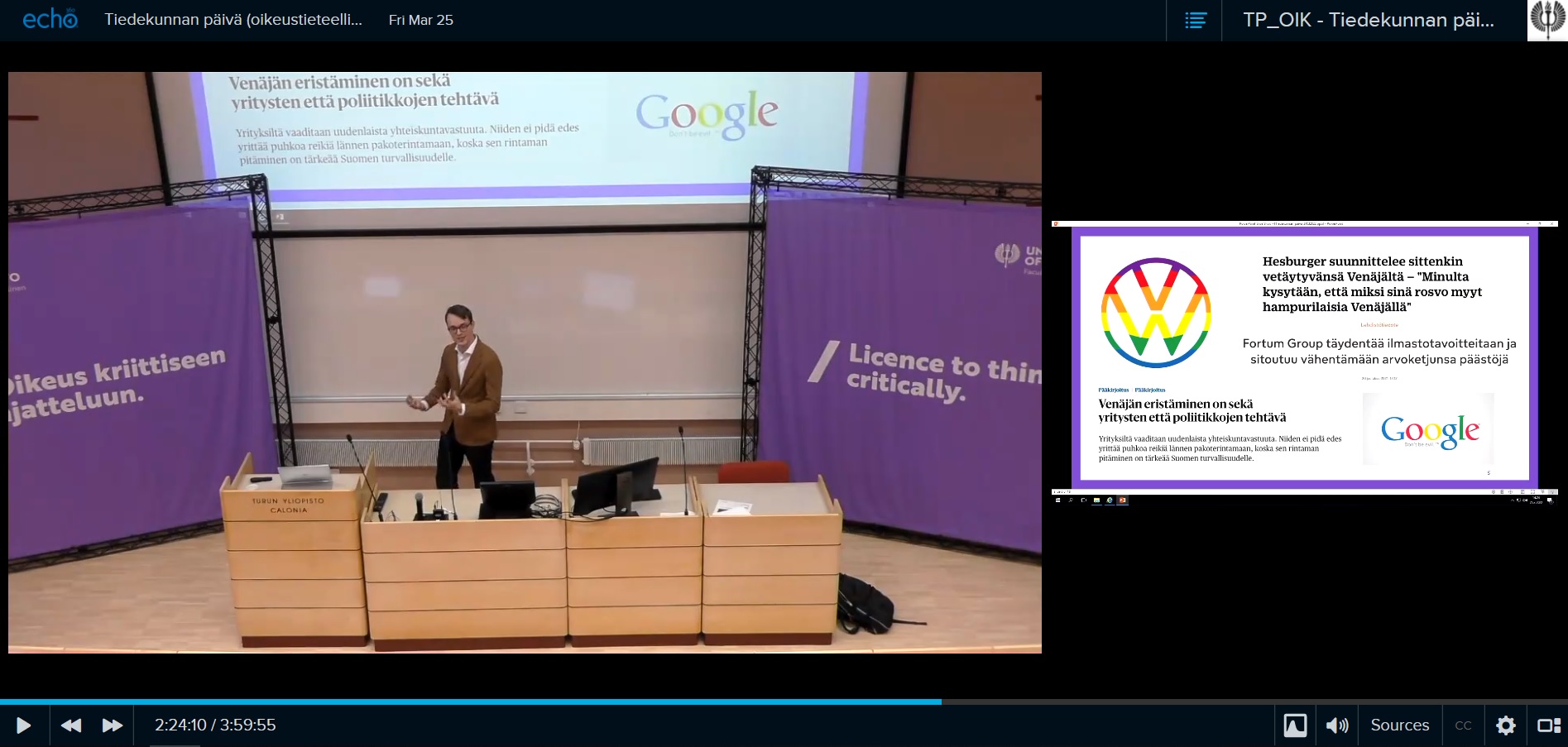This screenshot has height=747, width=1568.
Task: Select the slide presentation video feed
Action: (x=1304, y=361)
